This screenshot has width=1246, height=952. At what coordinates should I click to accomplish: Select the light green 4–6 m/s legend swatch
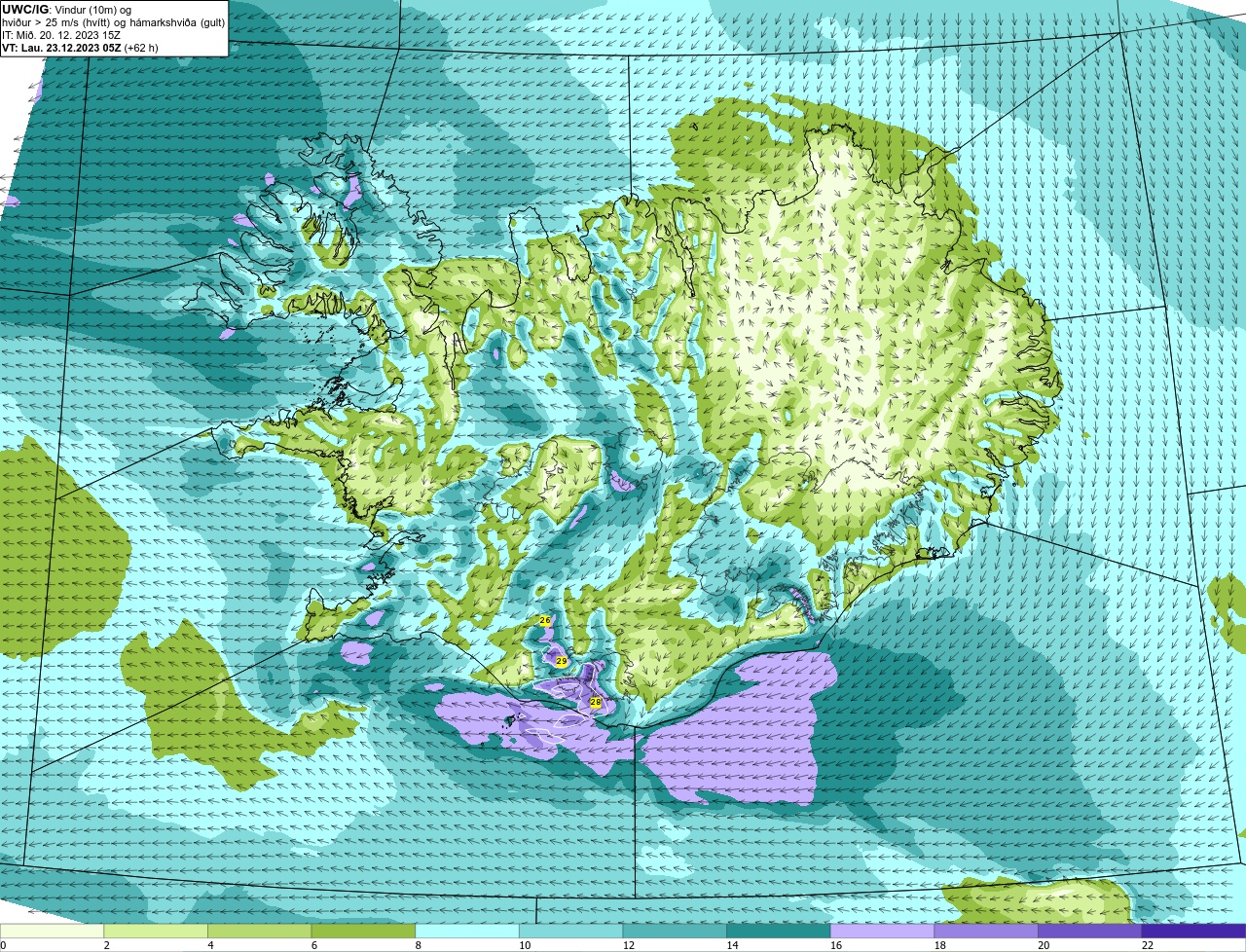(x=259, y=931)
